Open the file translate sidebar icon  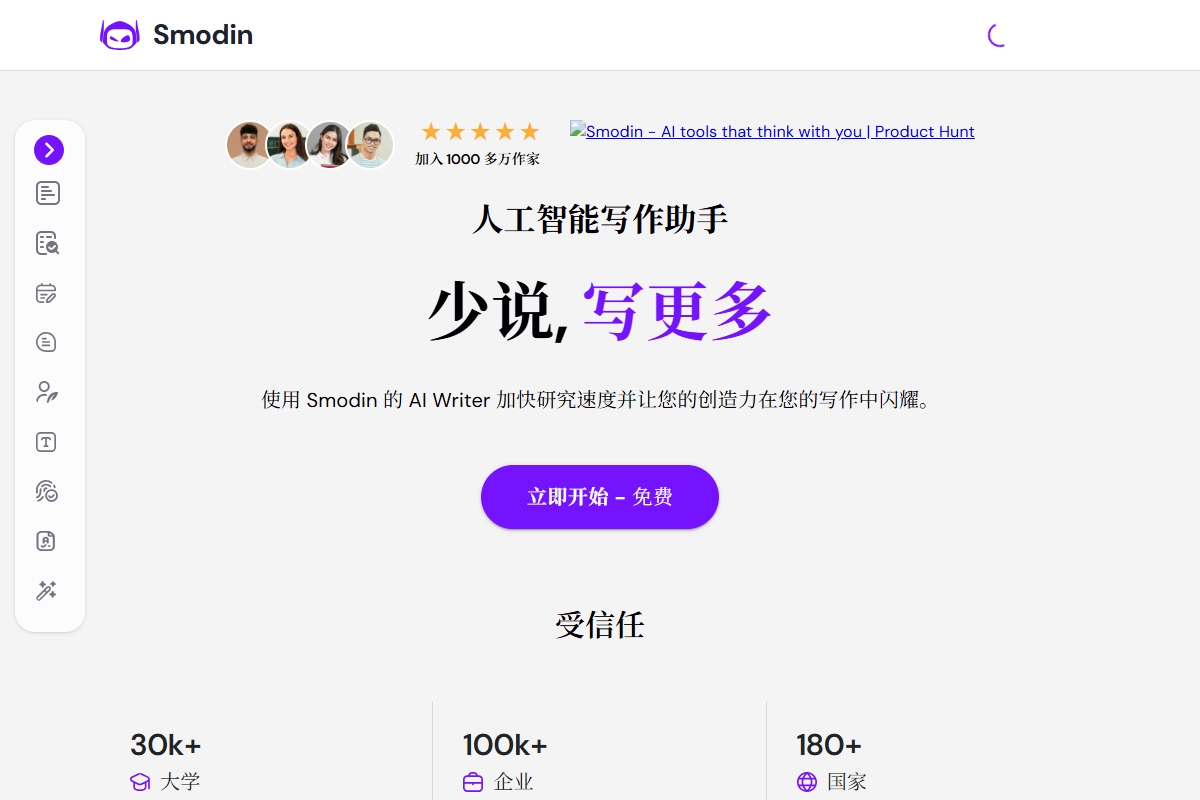coord(46,541)
